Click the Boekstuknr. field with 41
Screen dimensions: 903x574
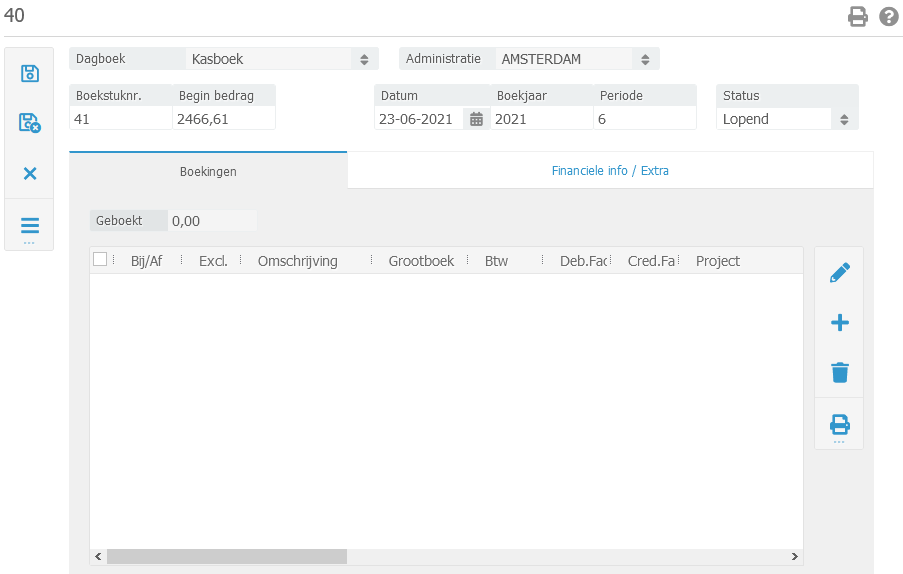click(x=121, y=119)
